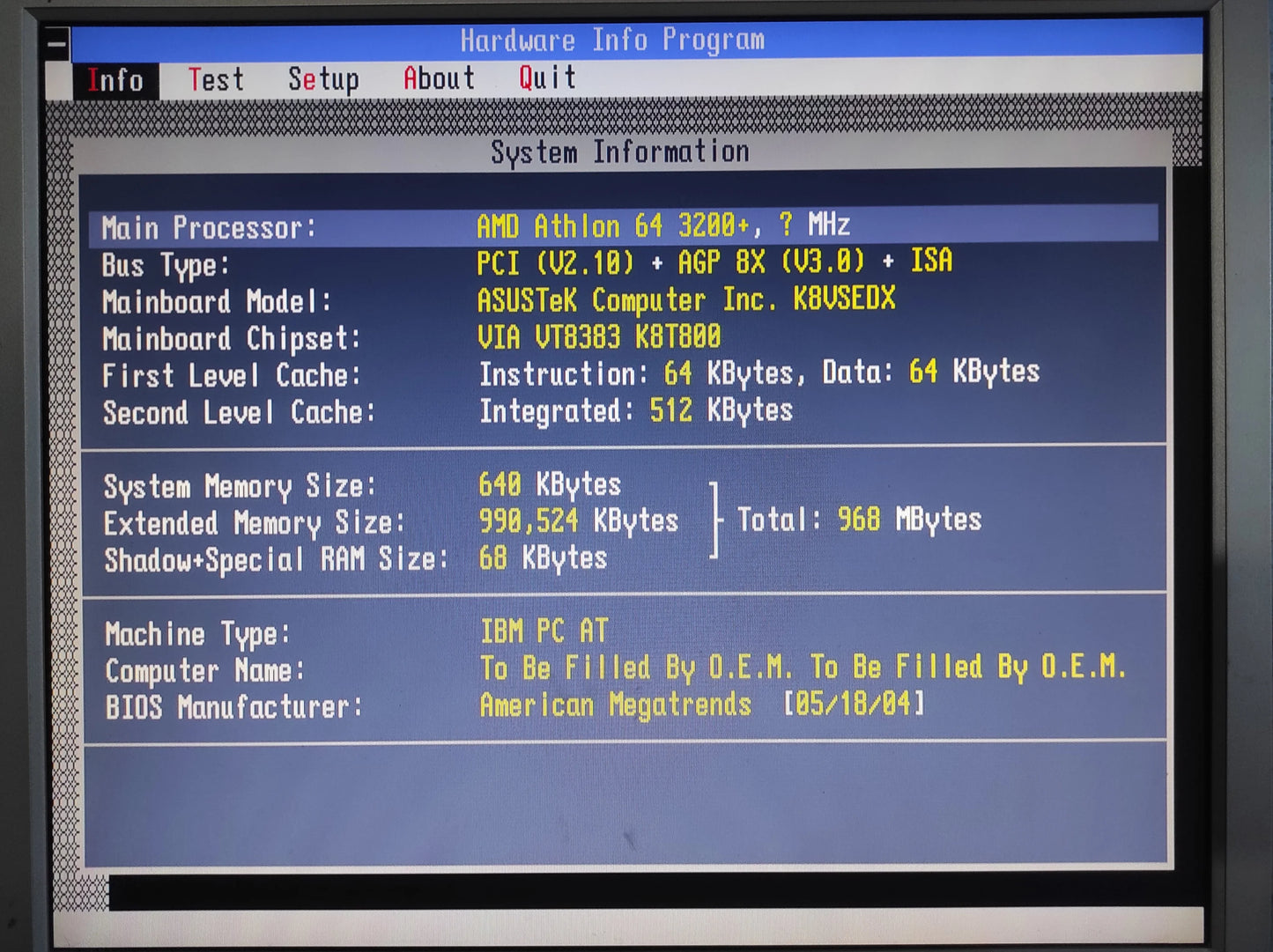
Task: Click the VIA VT8383 K8T800 value
Action: coord(599,336)
